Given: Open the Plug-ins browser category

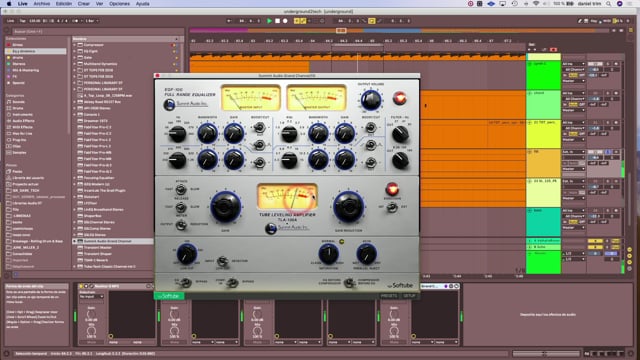Looking at the screenshot, I should click(19, 140).
